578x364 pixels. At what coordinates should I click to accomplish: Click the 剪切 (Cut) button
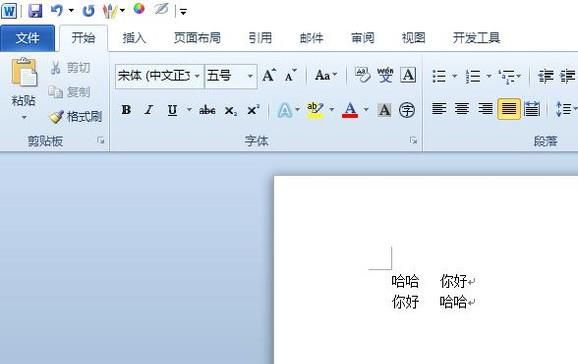70,68
